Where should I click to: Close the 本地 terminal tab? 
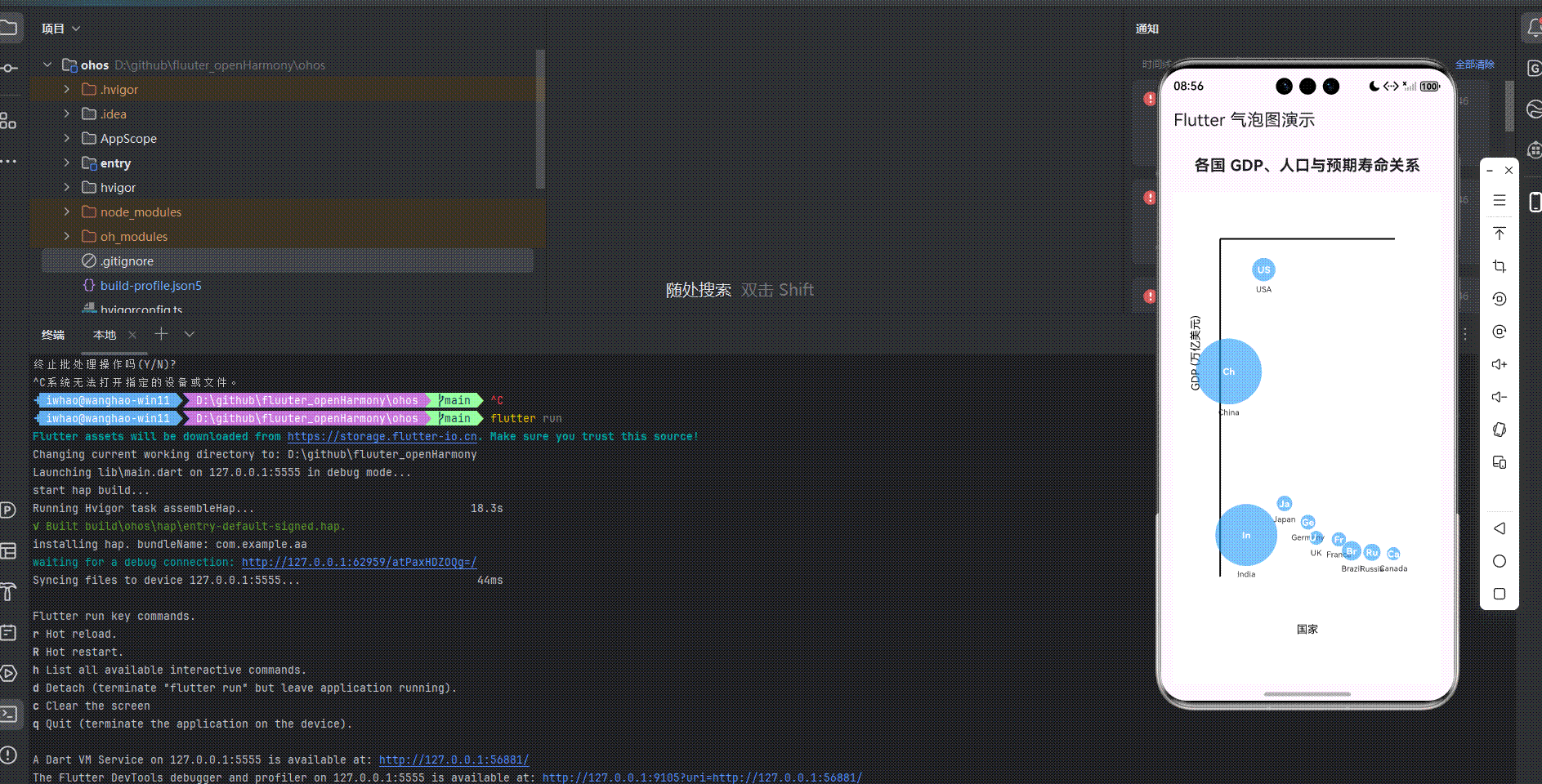click(x=132, y=335)
